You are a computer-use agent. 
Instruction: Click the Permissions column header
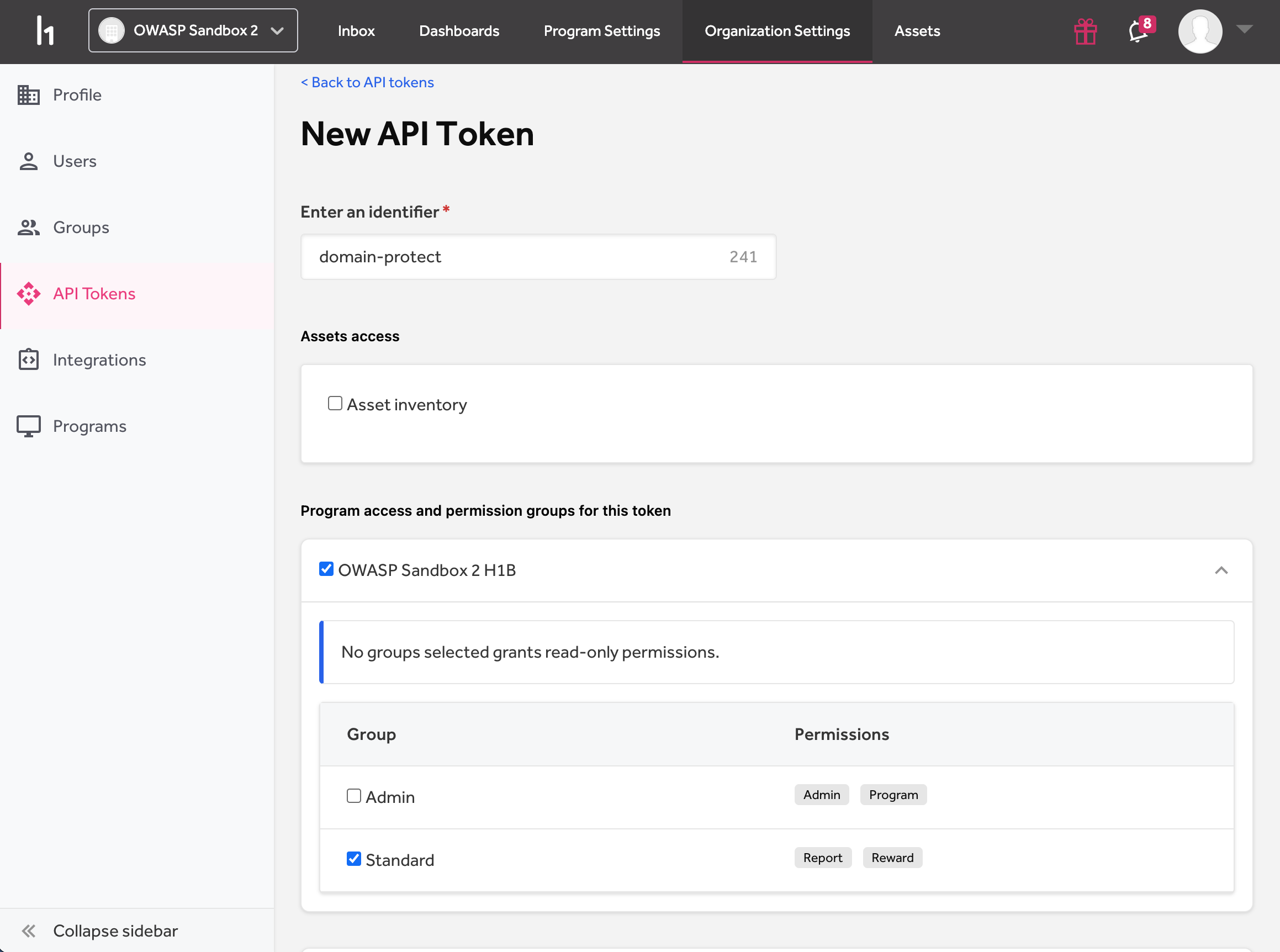tap(842, 734)
